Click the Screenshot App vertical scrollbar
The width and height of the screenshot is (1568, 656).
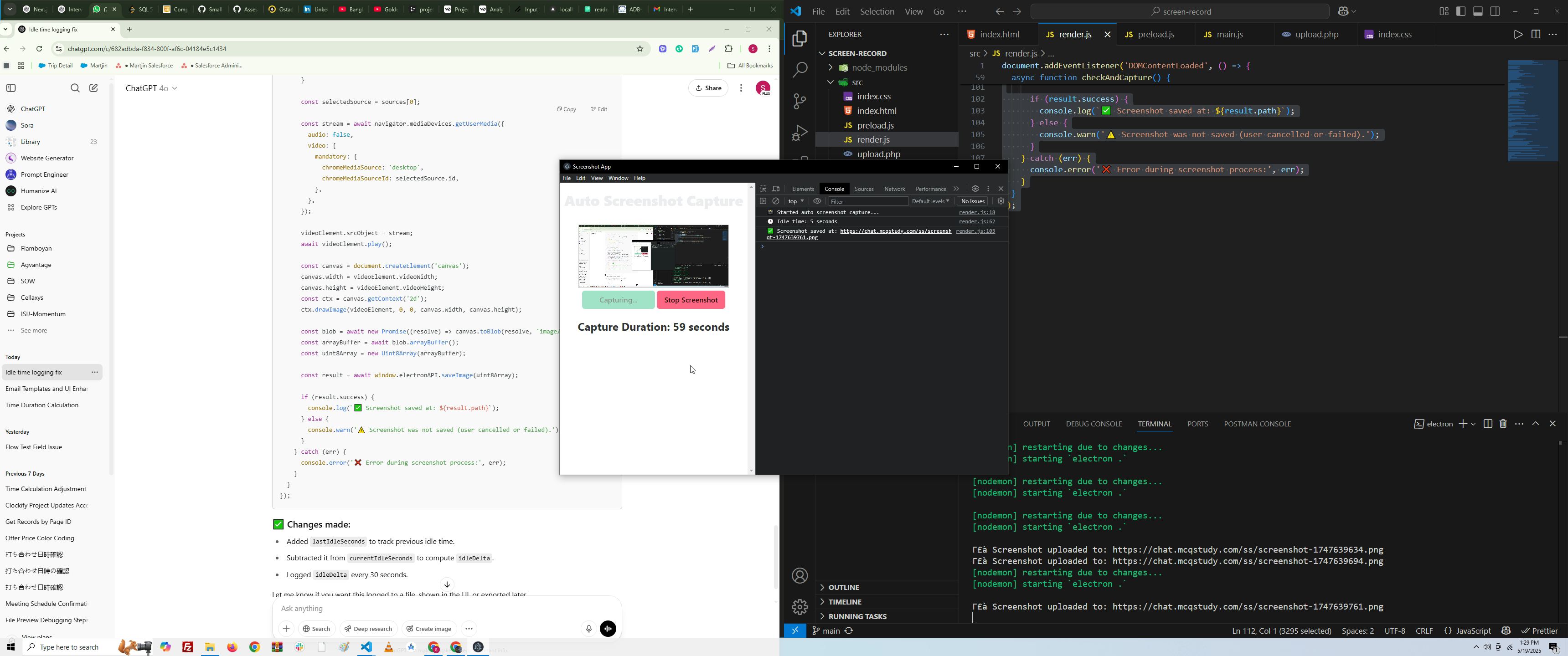click(751, 328)
